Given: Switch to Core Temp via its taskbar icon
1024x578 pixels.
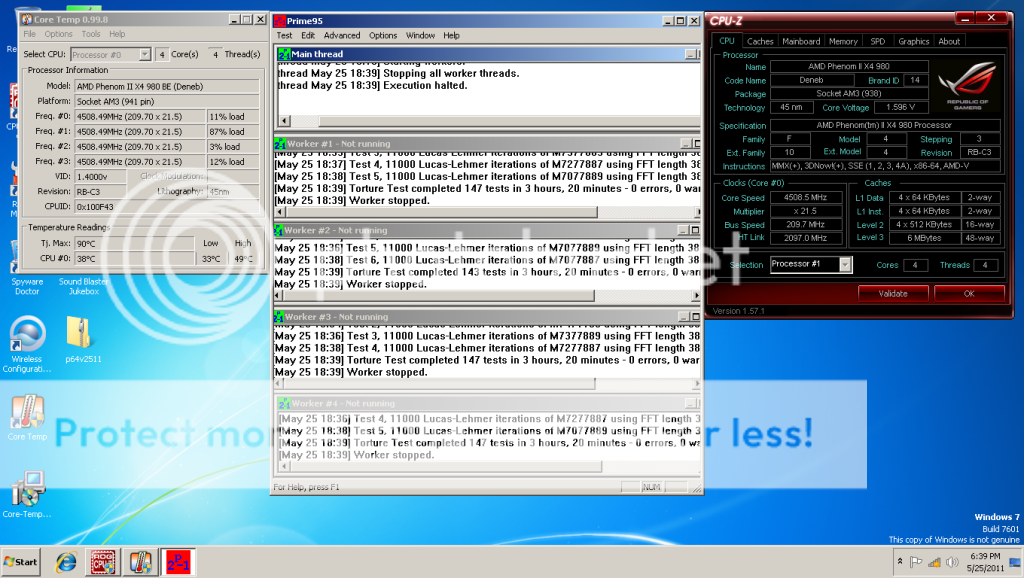Looking at the screenshot, I should point(140,562).
